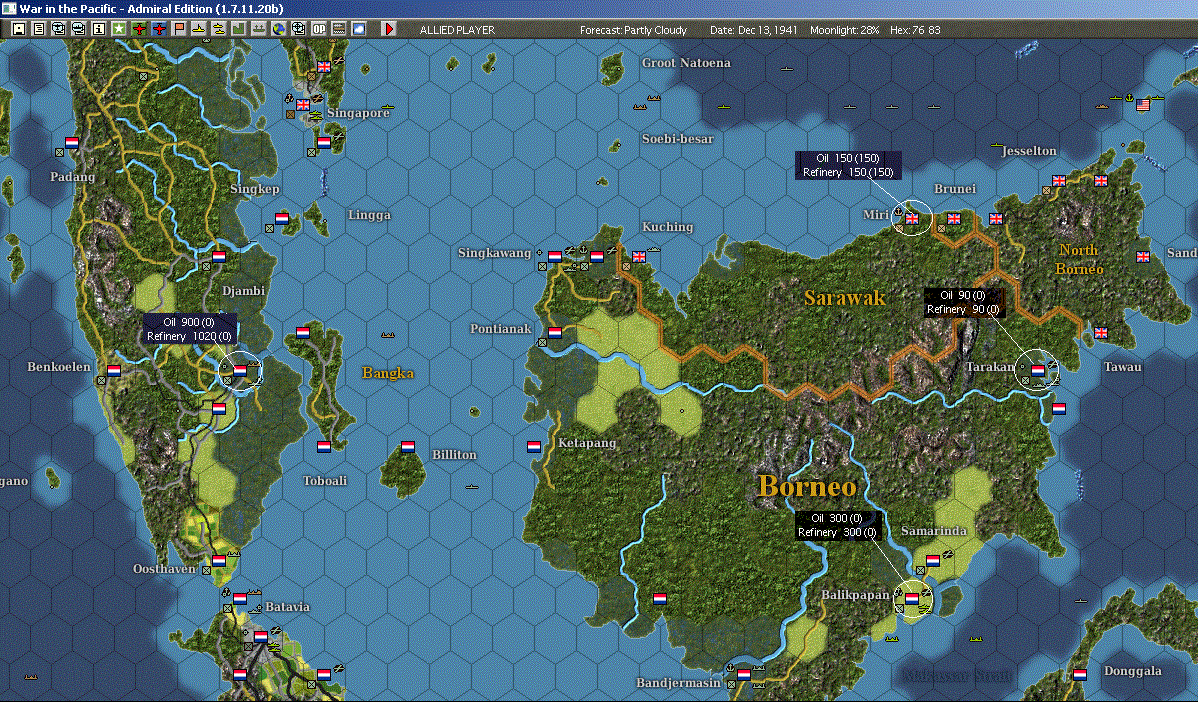The height and width of the screenshot is (702, 1198).
Task: Click the Hex: 76 83 readout
Action: tap(915, 30)
